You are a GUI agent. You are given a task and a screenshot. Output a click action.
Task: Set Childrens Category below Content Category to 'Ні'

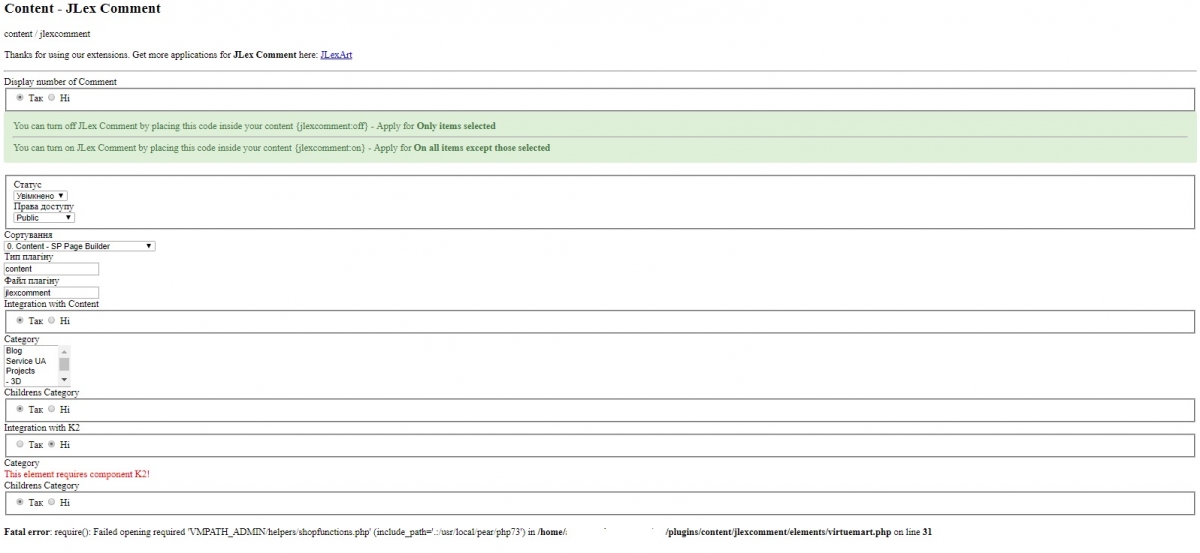pyautogui.click(x=52, y=409)
